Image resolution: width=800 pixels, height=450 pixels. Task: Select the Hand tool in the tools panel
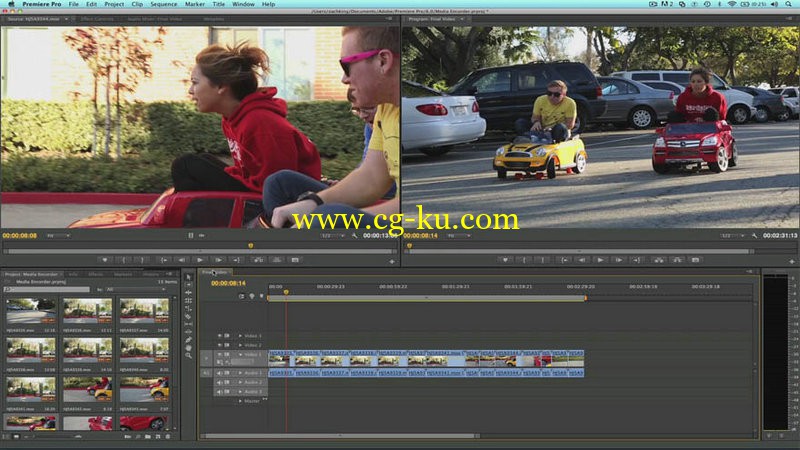(188, 347)
